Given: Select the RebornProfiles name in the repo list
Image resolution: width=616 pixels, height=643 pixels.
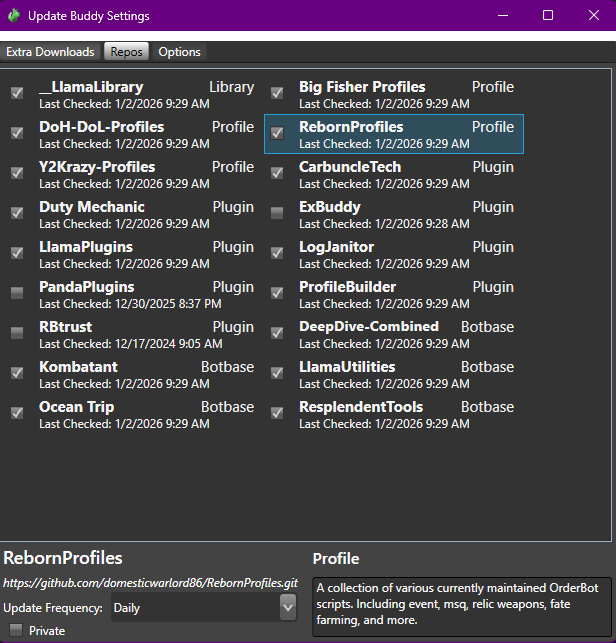Looking at the screenshot, I should 351,127.
